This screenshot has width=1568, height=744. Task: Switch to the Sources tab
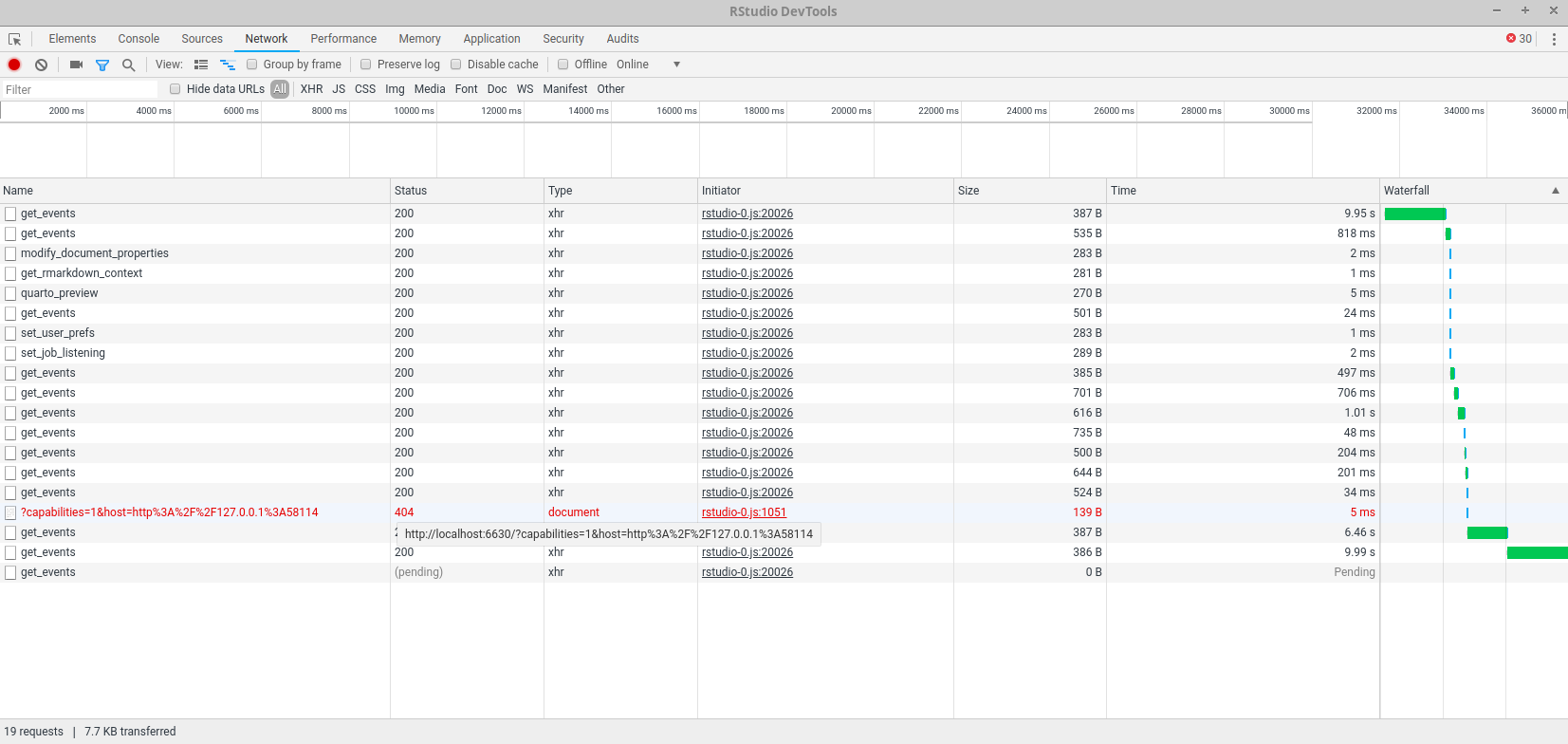202,39
